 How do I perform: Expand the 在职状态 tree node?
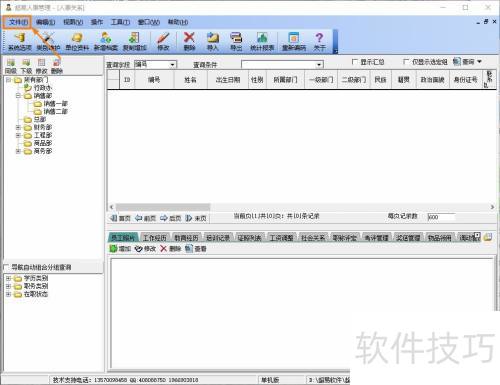point(9,294)
